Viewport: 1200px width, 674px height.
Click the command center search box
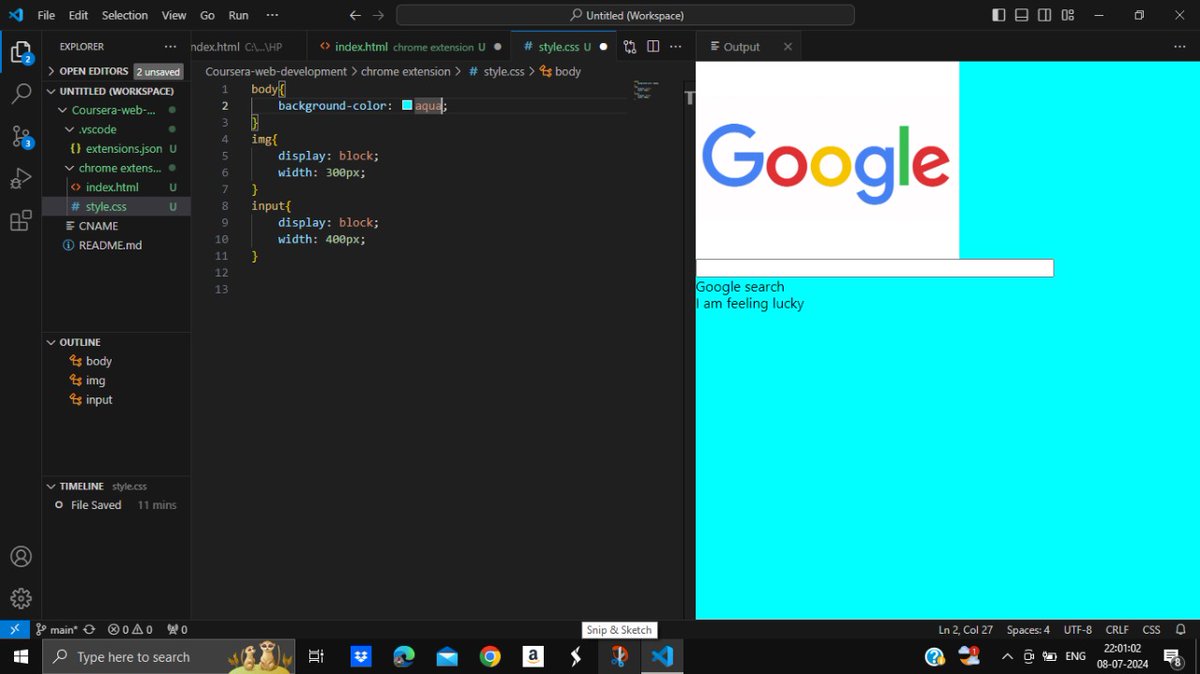pos(625,15)
